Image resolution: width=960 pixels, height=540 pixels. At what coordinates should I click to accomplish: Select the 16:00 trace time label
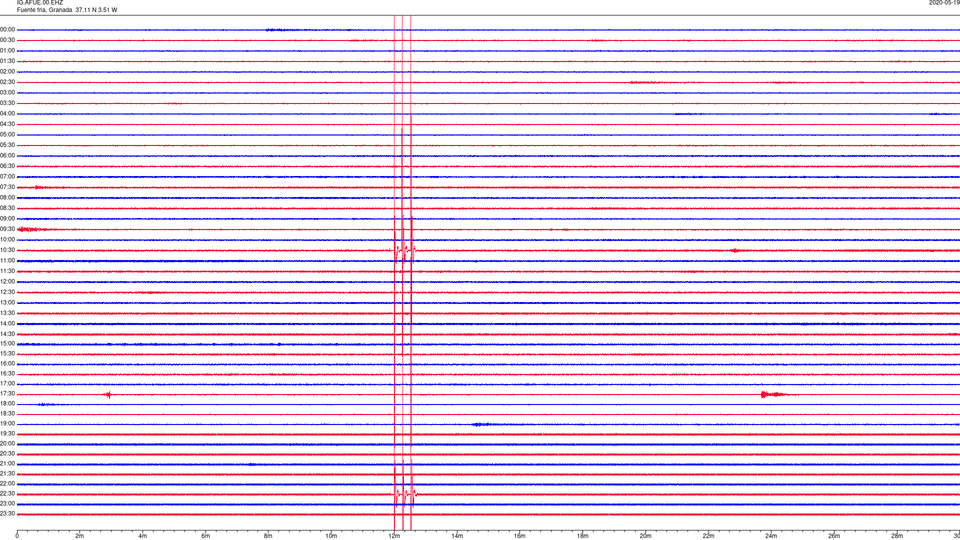pos(8,364)
